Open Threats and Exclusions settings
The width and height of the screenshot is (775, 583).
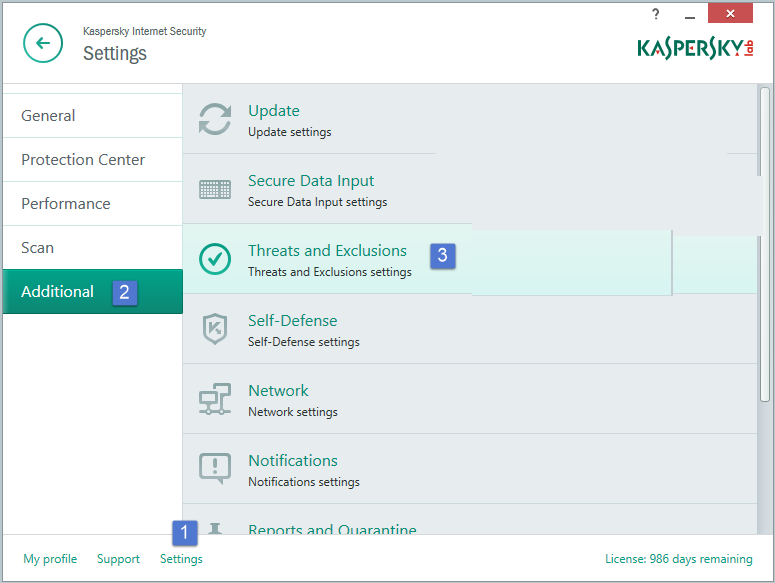(x=327, y=250)
